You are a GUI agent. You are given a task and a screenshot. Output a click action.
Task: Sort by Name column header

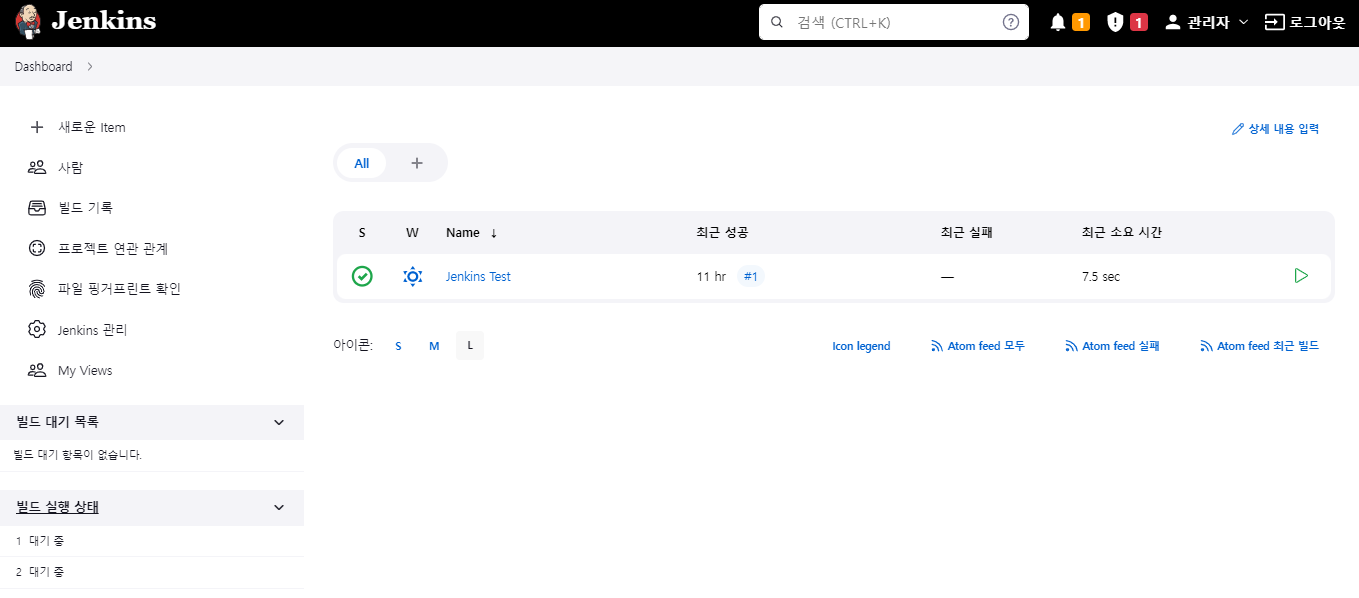(x=463, y=232)
